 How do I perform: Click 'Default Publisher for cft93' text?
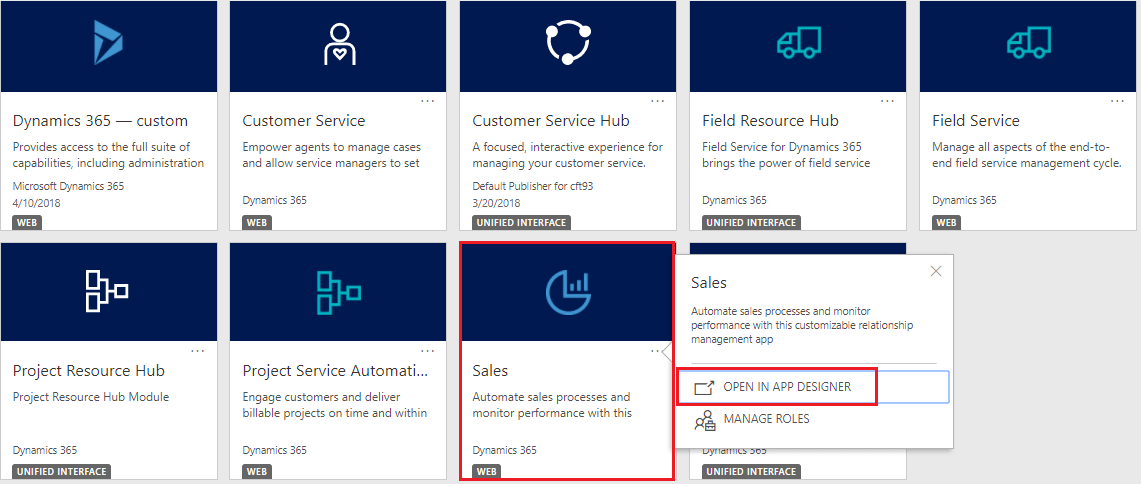[x=532, y=186]
